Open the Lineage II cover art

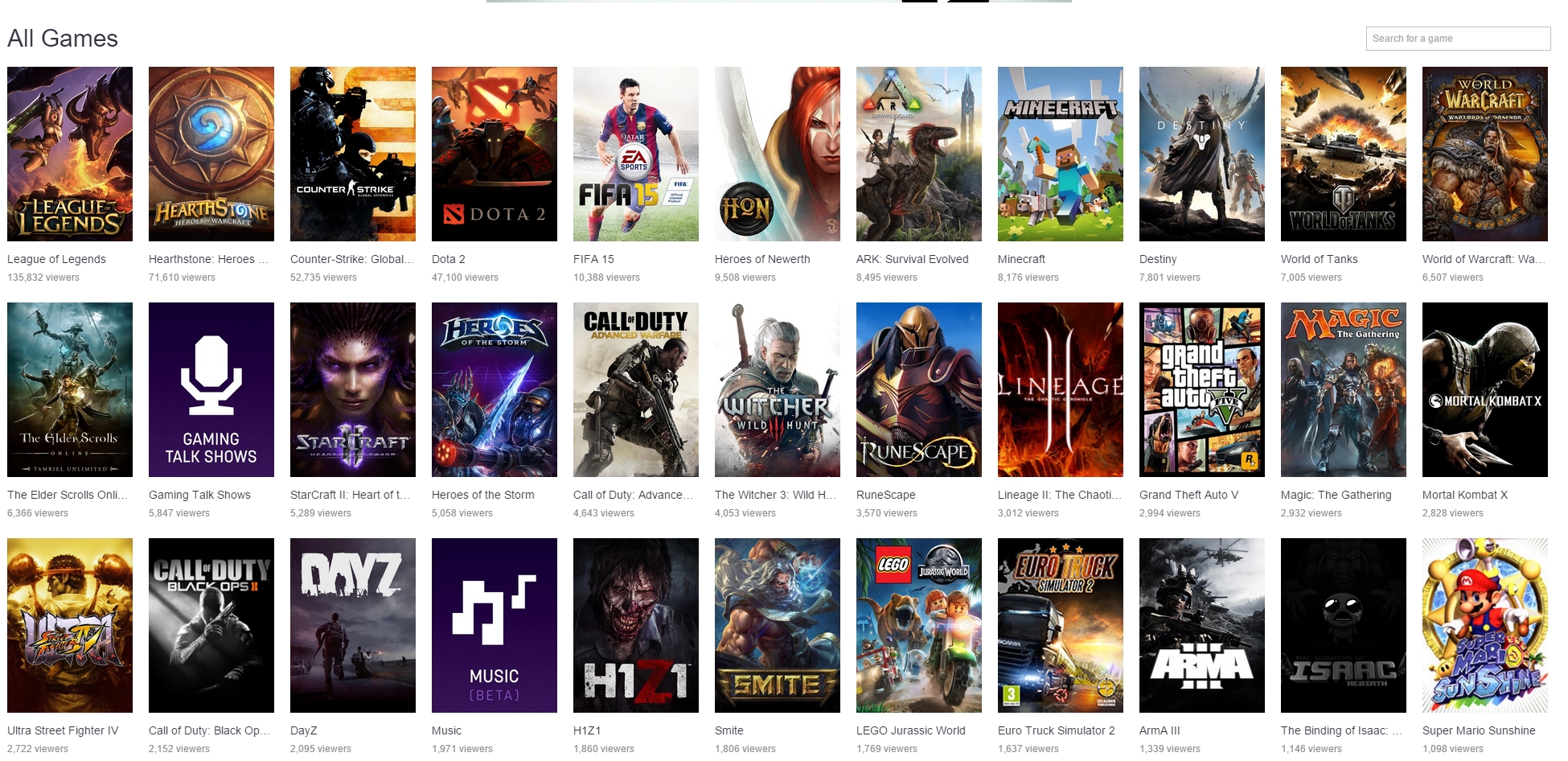coord(1061,389)
